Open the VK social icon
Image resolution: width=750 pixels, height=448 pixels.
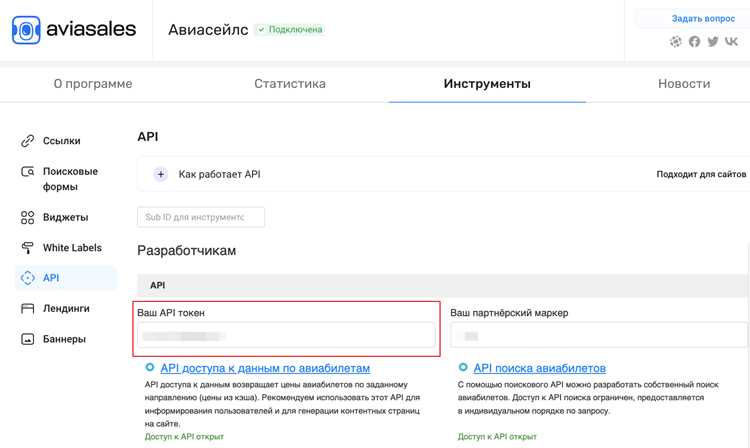[731, 42]
